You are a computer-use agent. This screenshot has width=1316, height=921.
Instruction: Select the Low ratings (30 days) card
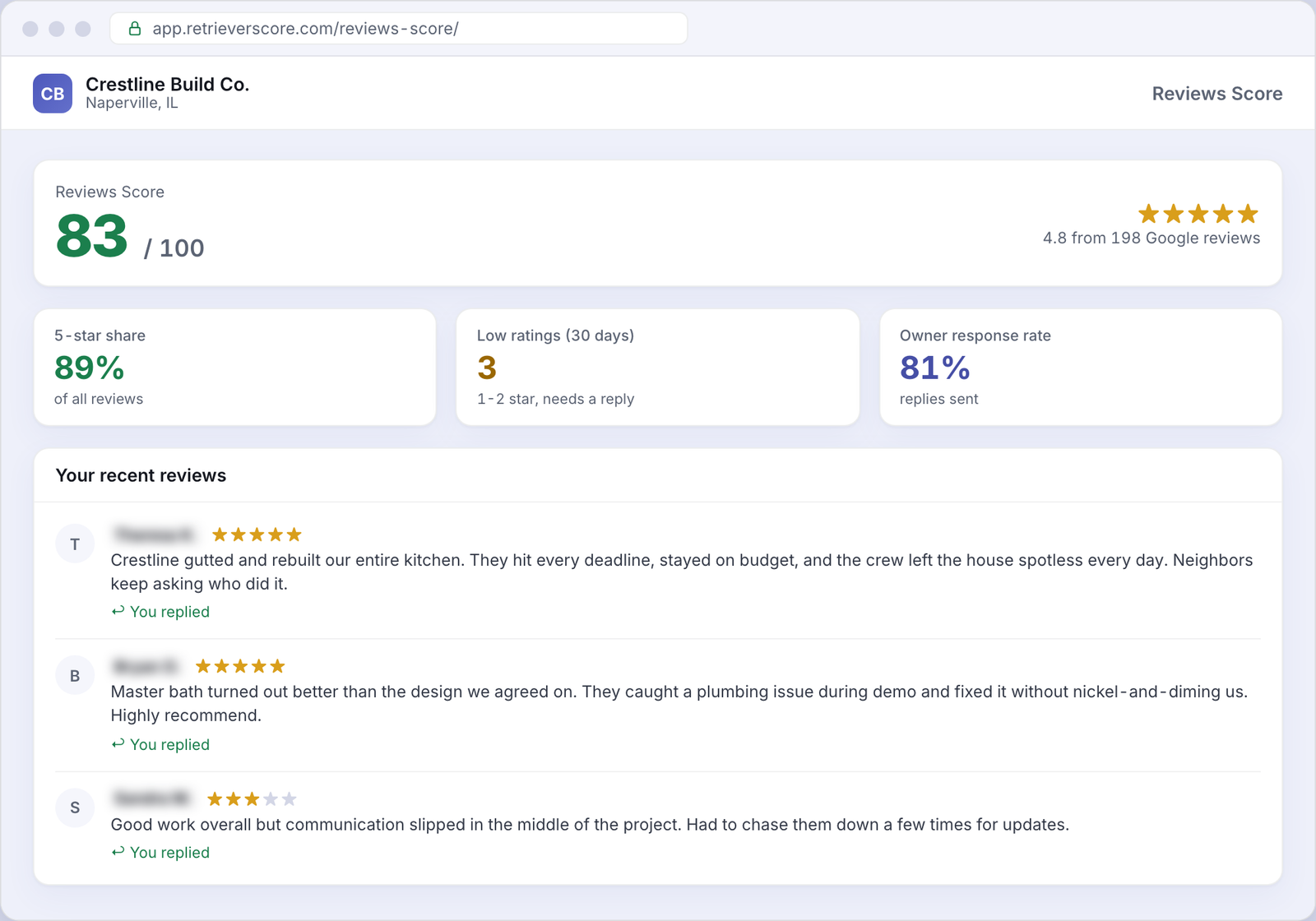point(658,368)
